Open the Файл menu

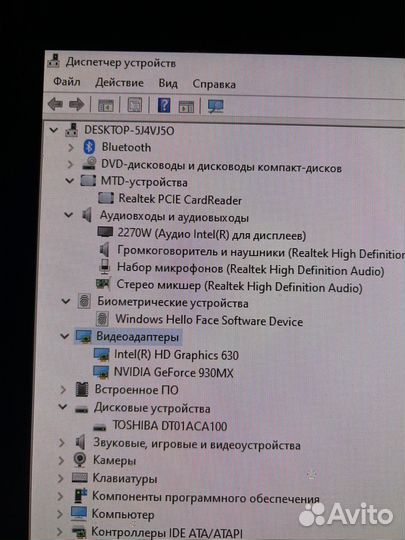coord(67,82)
